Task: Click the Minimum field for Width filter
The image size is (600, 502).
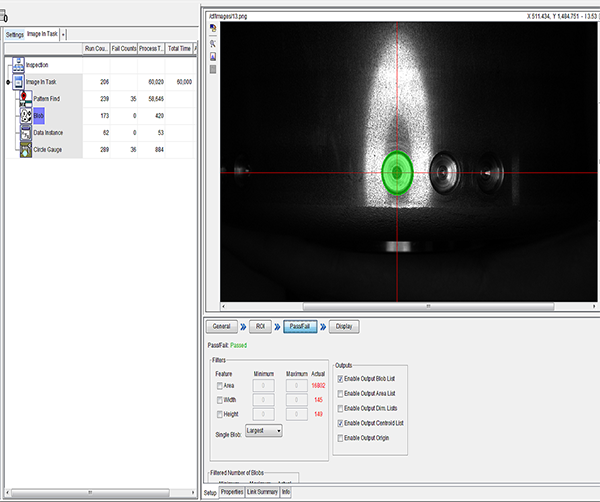Action: pyautogui.click(x=263, y=398)
